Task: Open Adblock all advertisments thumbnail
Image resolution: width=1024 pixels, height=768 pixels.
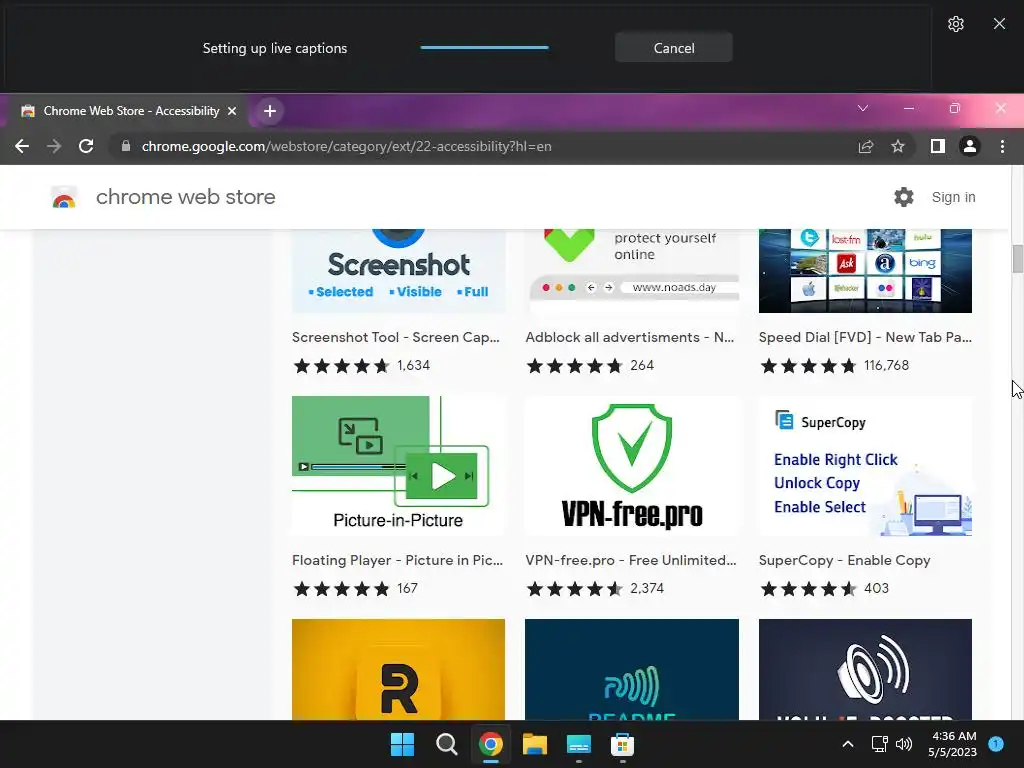Action: pyautogui.click(x=632, y=270)
